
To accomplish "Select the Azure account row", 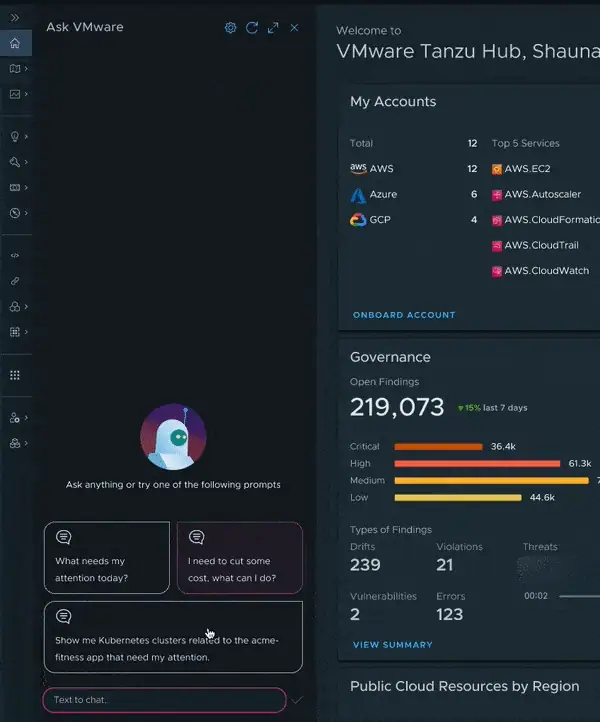I will point(414,194).
